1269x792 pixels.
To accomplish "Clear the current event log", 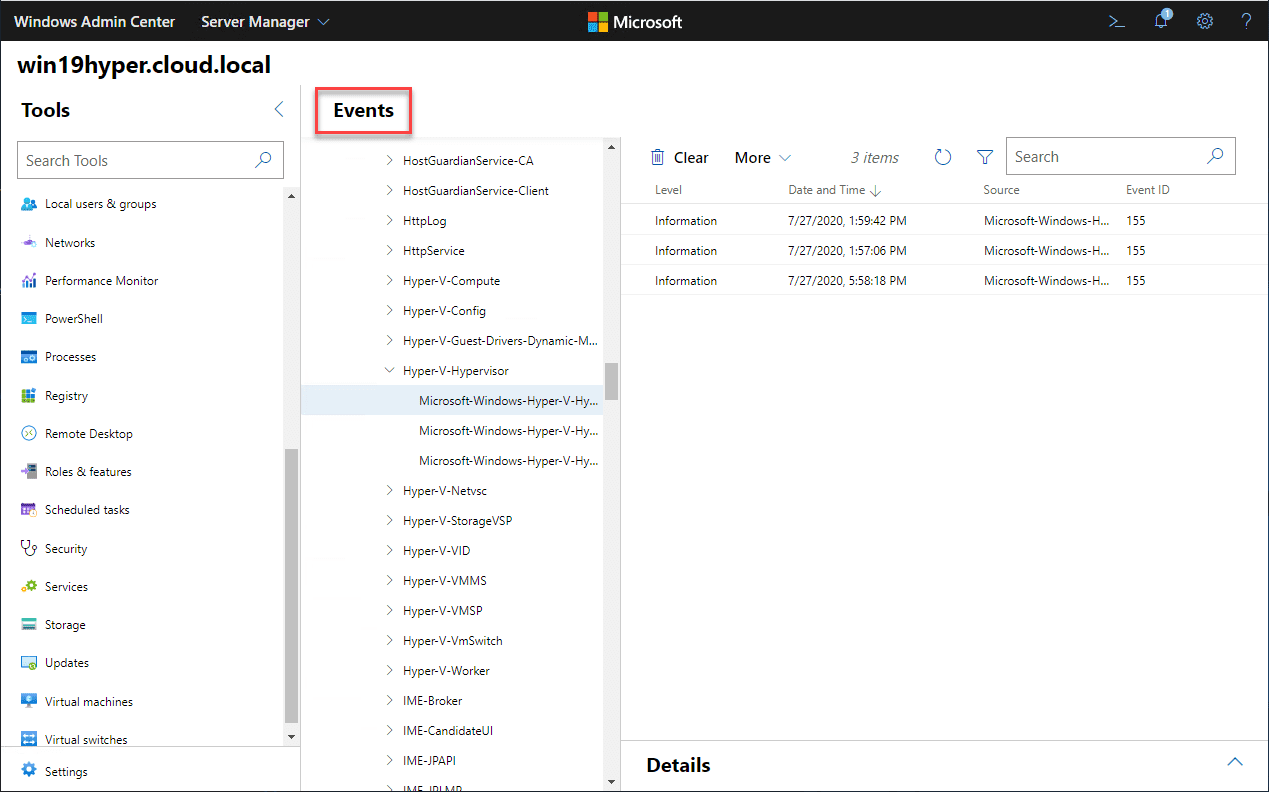I will coord(680,157).
